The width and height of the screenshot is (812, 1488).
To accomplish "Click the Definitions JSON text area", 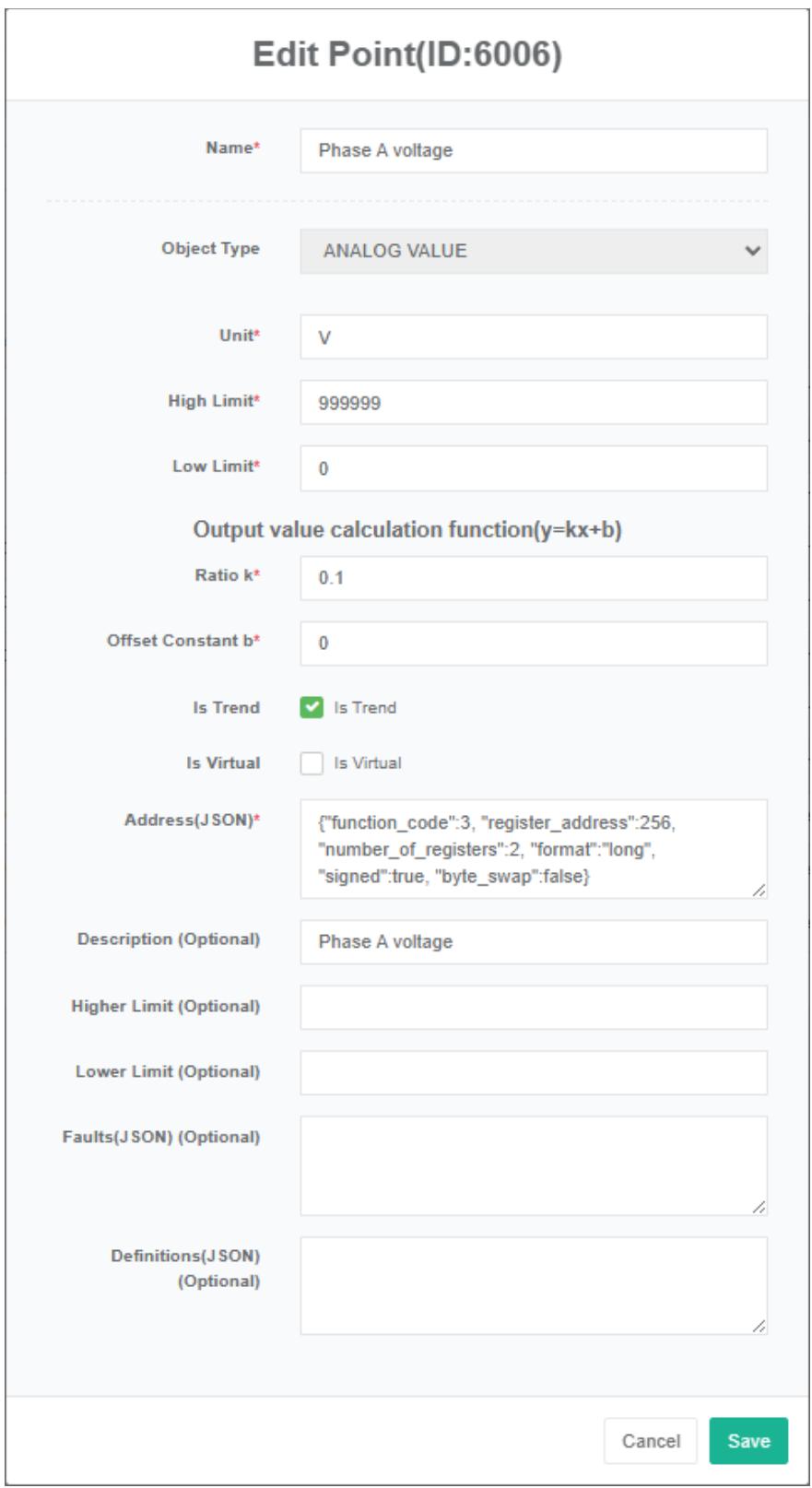I will pyautogui.click(x=533, y=1285).
